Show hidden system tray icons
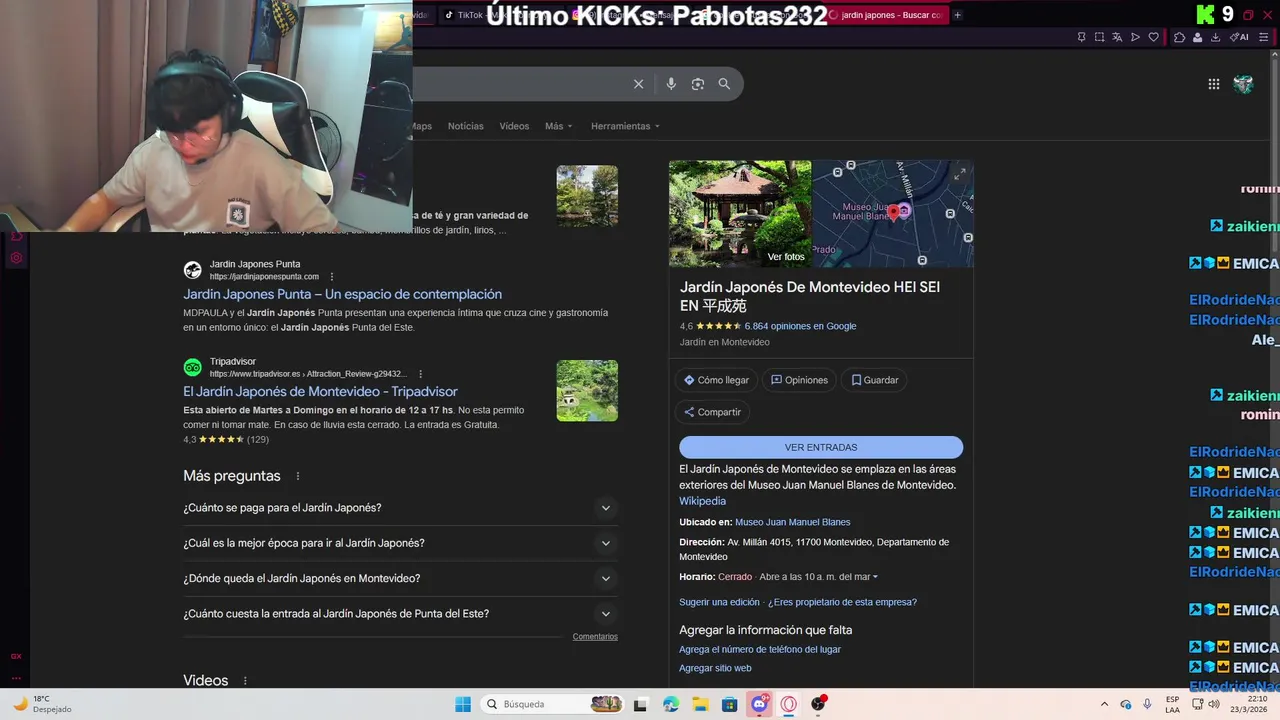 1104,704
